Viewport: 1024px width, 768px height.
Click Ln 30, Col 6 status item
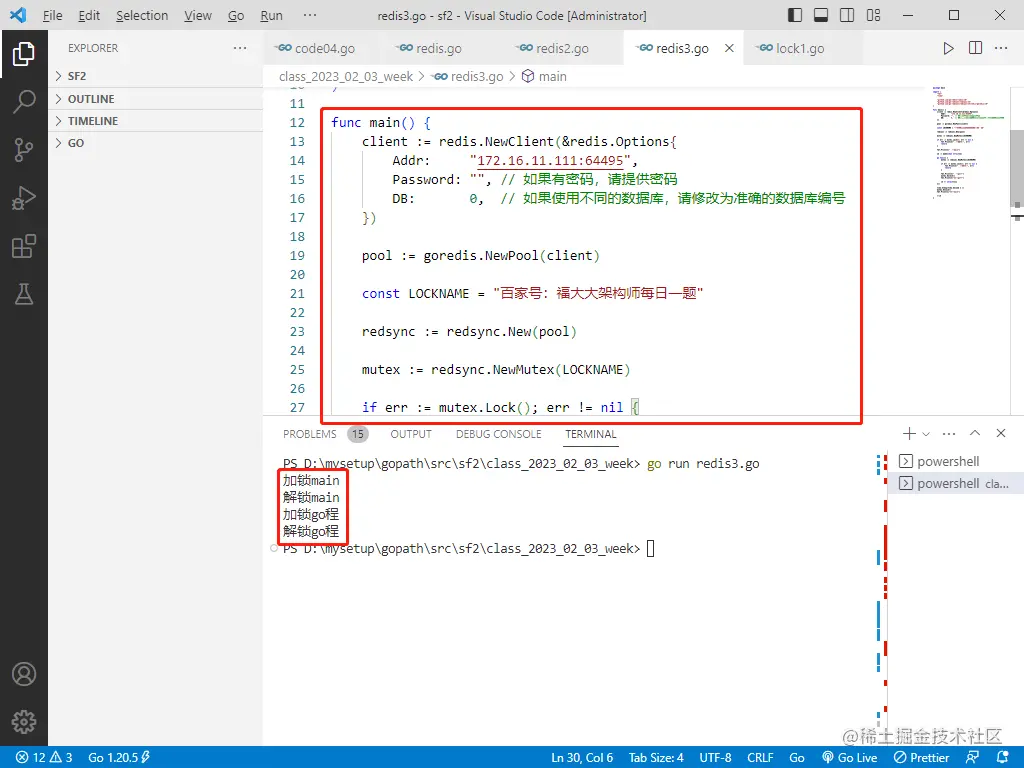(x=582, y=758)
